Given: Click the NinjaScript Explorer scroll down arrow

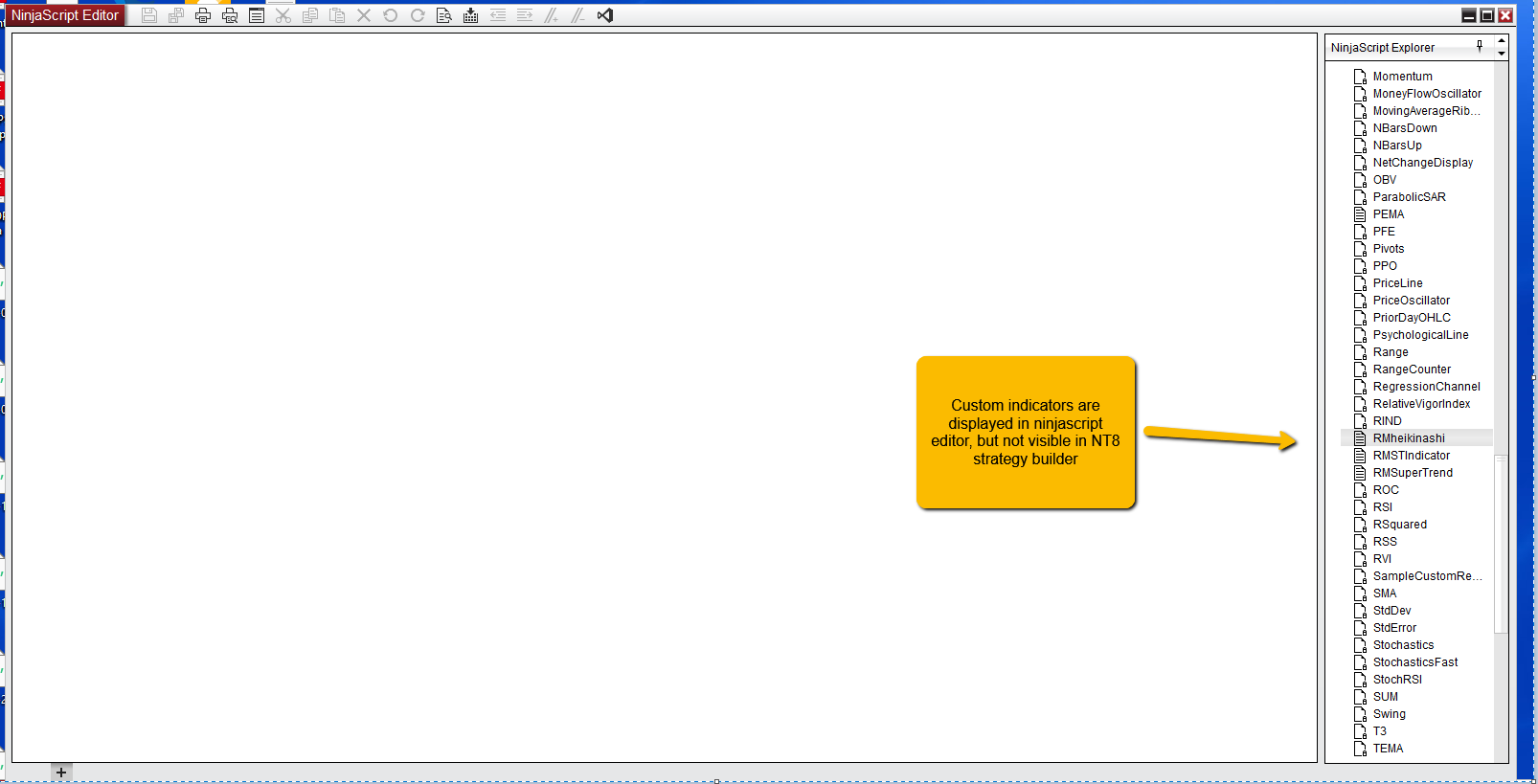Looking at the screenshot, I should point(1501,54).
